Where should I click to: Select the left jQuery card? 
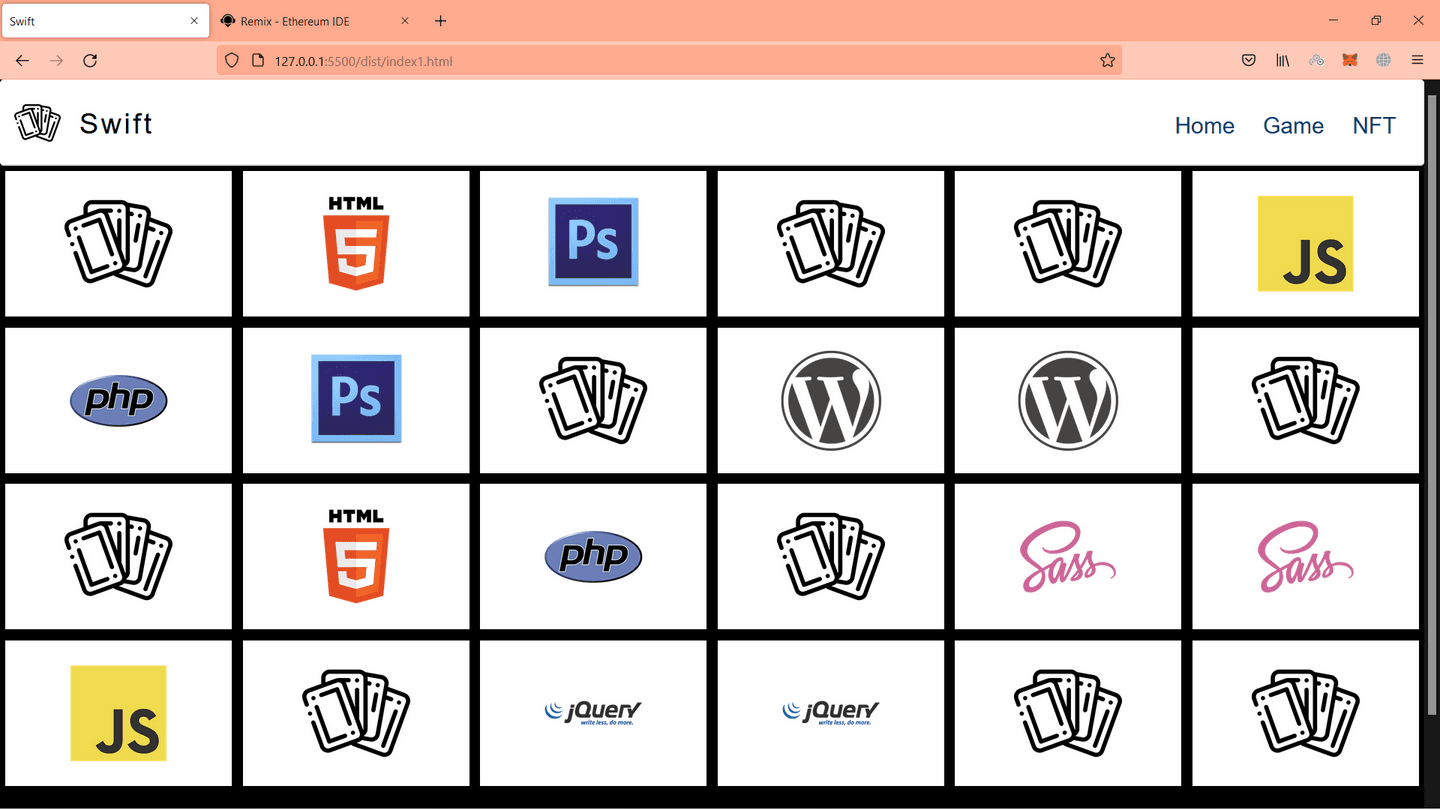click(593, 713)
